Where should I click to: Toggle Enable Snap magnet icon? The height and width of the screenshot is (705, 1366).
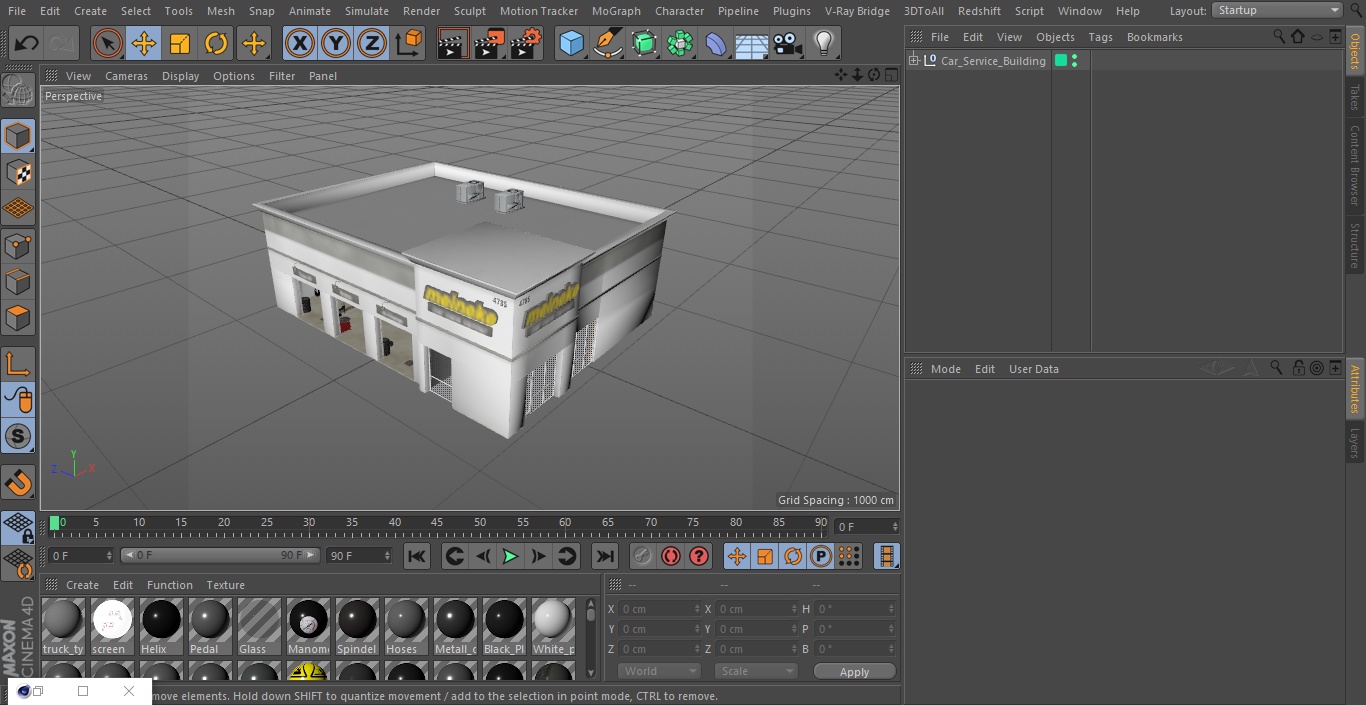tap(18, 484)
